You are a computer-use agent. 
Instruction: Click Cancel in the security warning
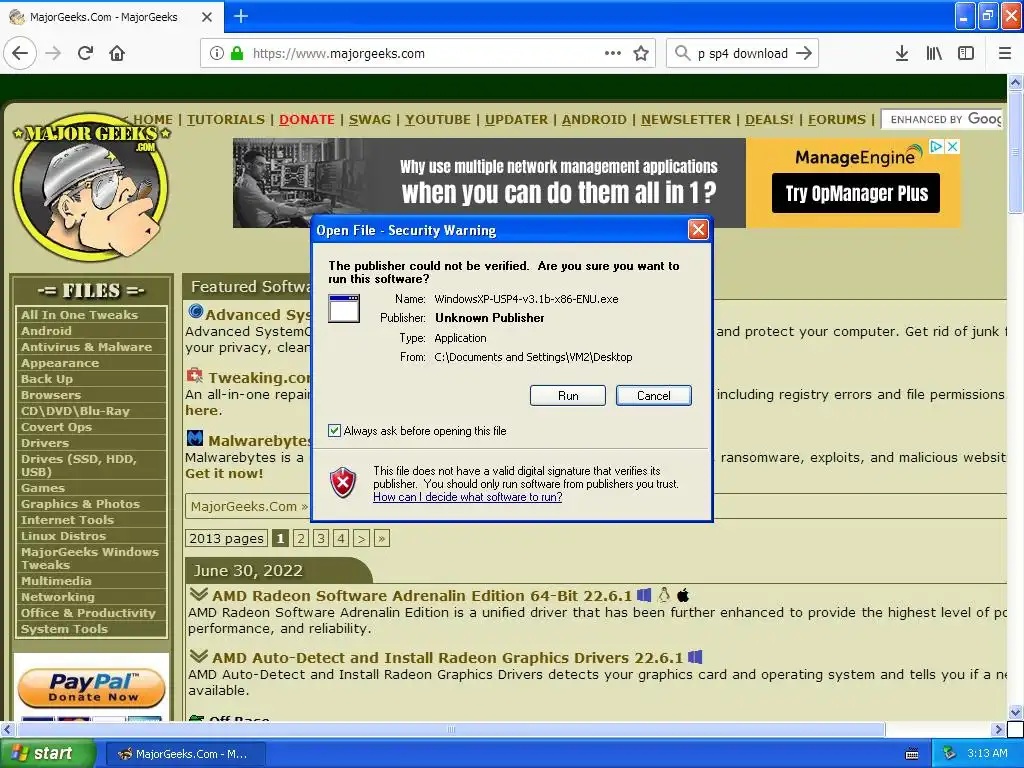tap(654, 396)
